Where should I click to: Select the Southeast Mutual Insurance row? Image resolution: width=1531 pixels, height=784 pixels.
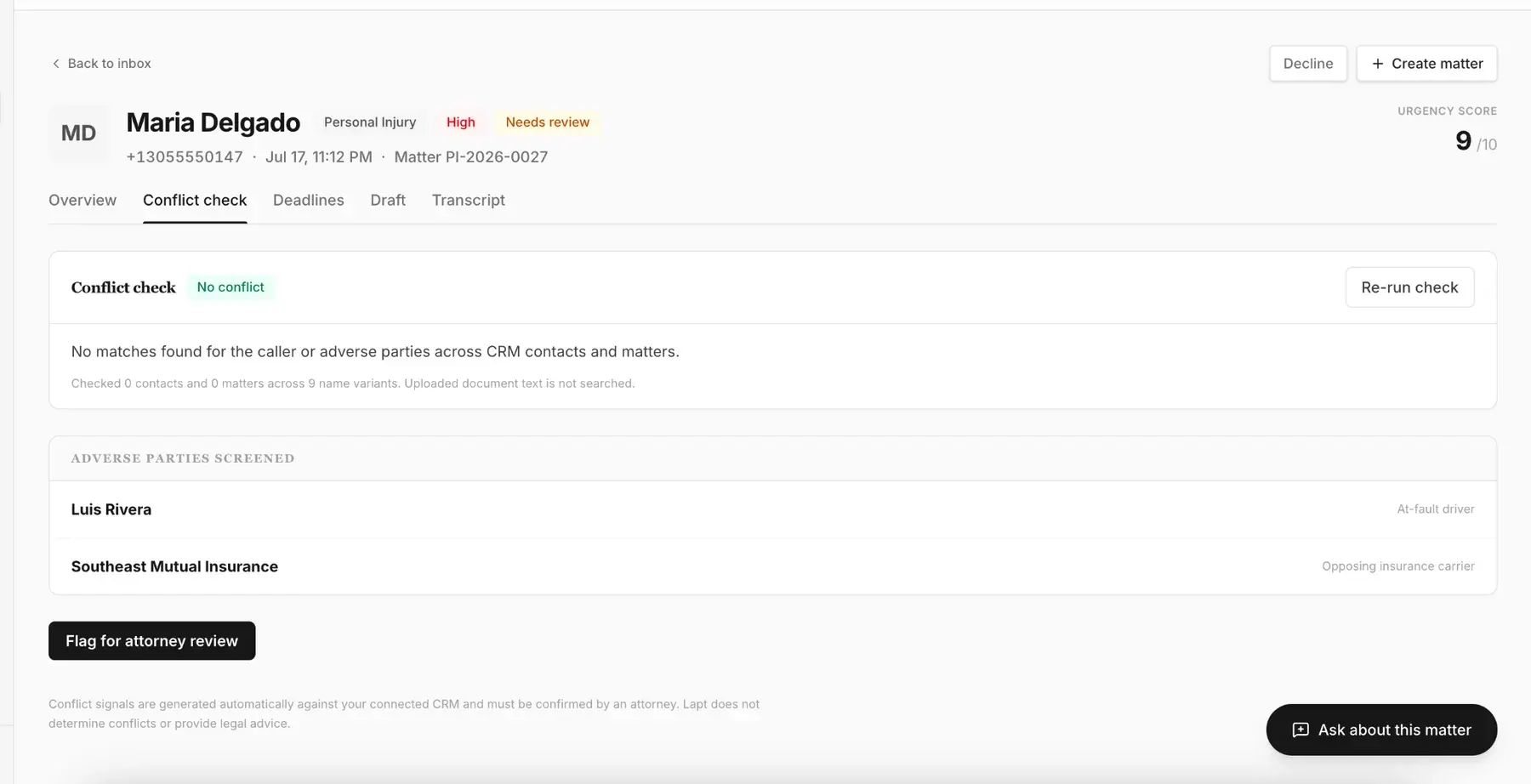(x=772, y=566)
